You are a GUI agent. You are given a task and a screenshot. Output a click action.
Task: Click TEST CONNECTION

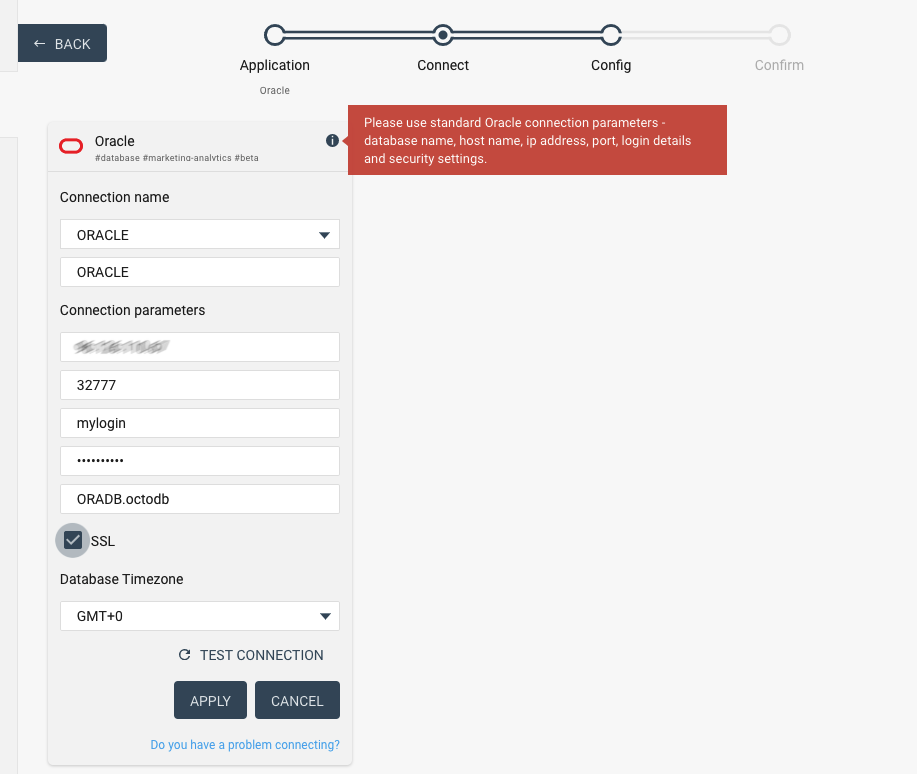(x=251, y=655)
